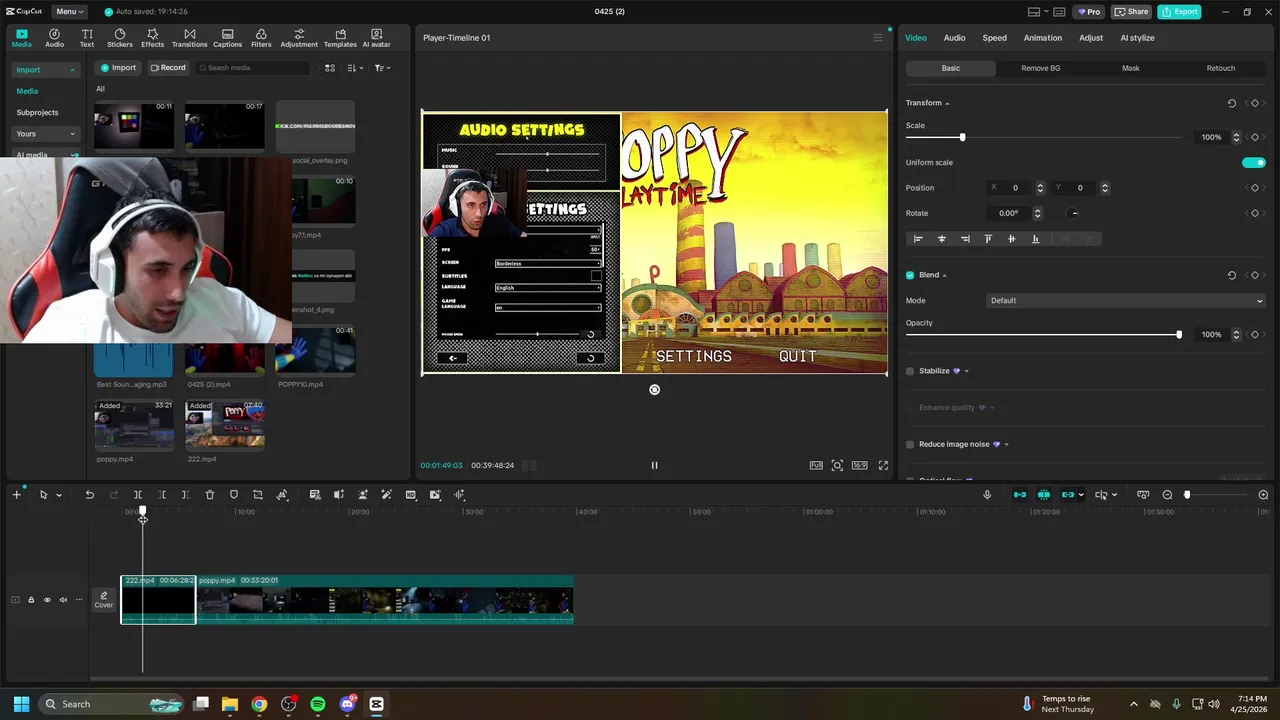Select the Retouch sub-tab
This screenshot has width=1280, height=720.
pyautogui.click(x=1220, y=68)
